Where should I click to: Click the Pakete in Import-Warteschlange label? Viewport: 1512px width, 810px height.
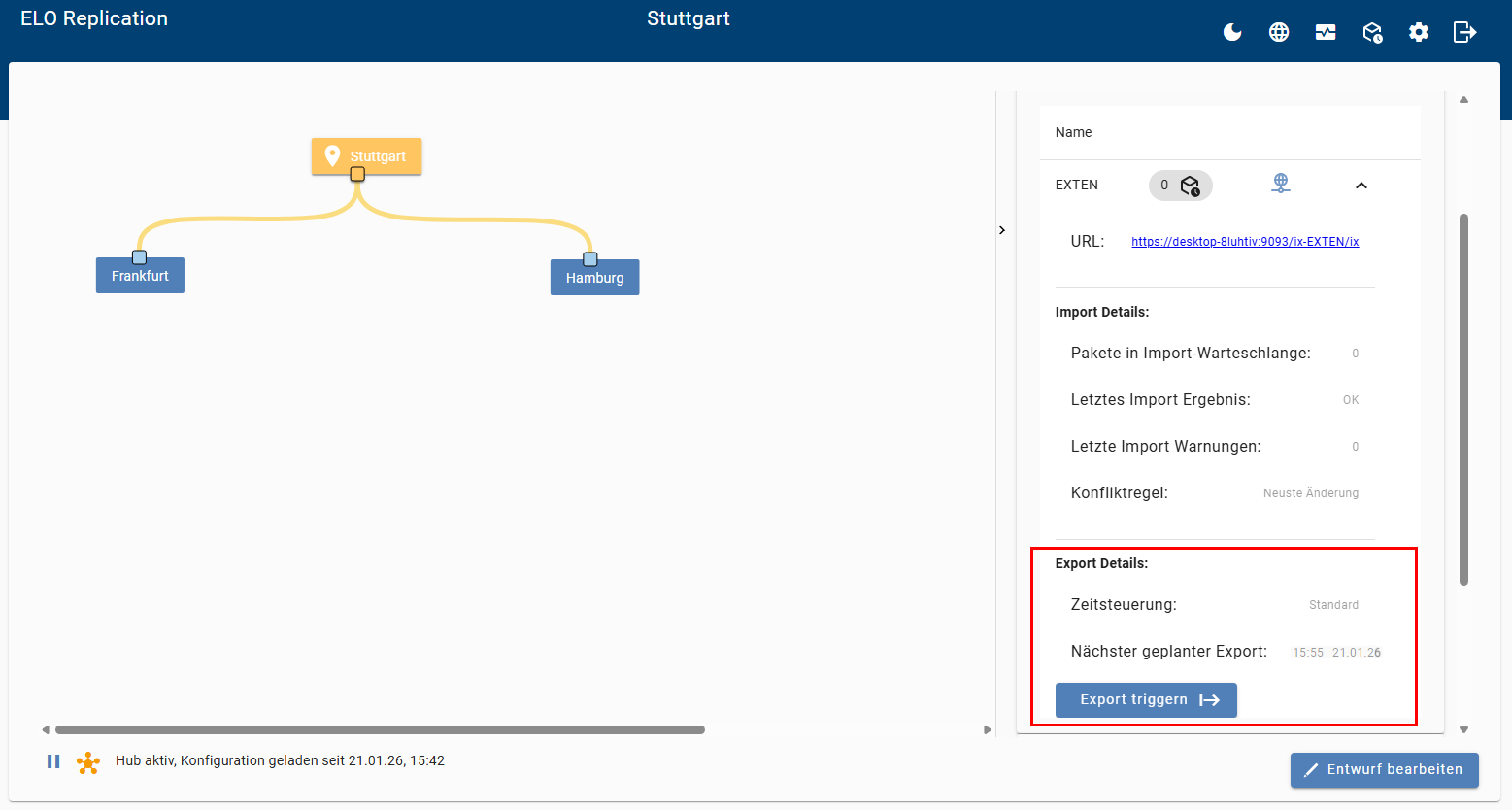[x=1191, y=353]
